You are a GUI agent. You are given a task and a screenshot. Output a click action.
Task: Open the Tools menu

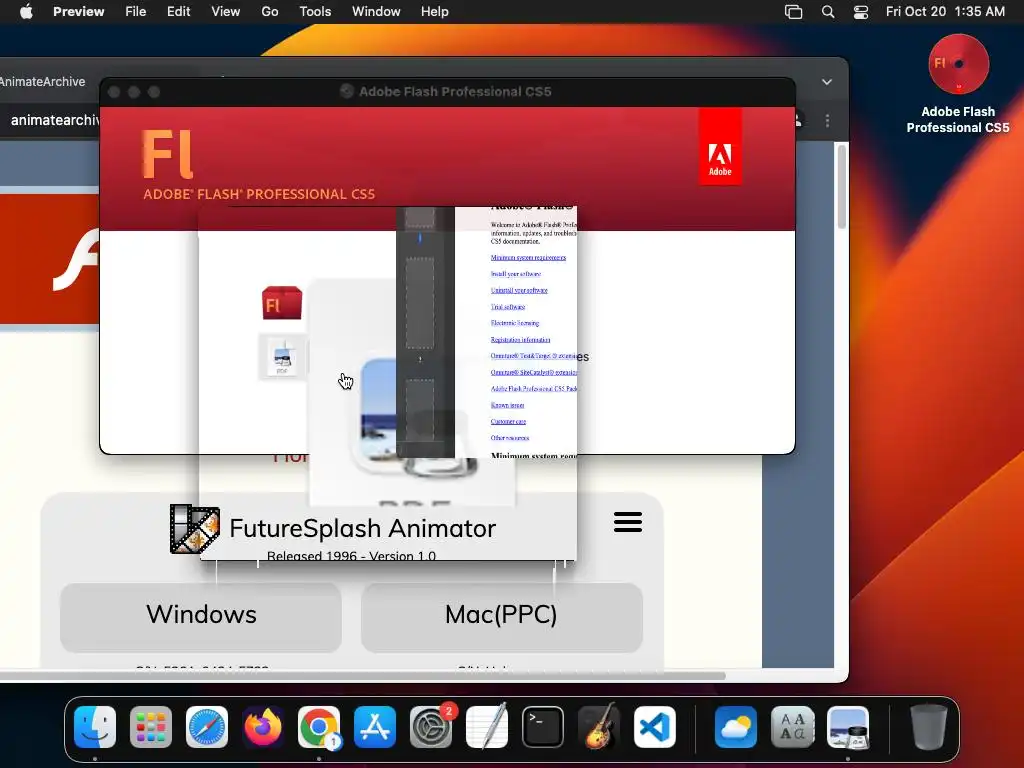pos(315,12)
